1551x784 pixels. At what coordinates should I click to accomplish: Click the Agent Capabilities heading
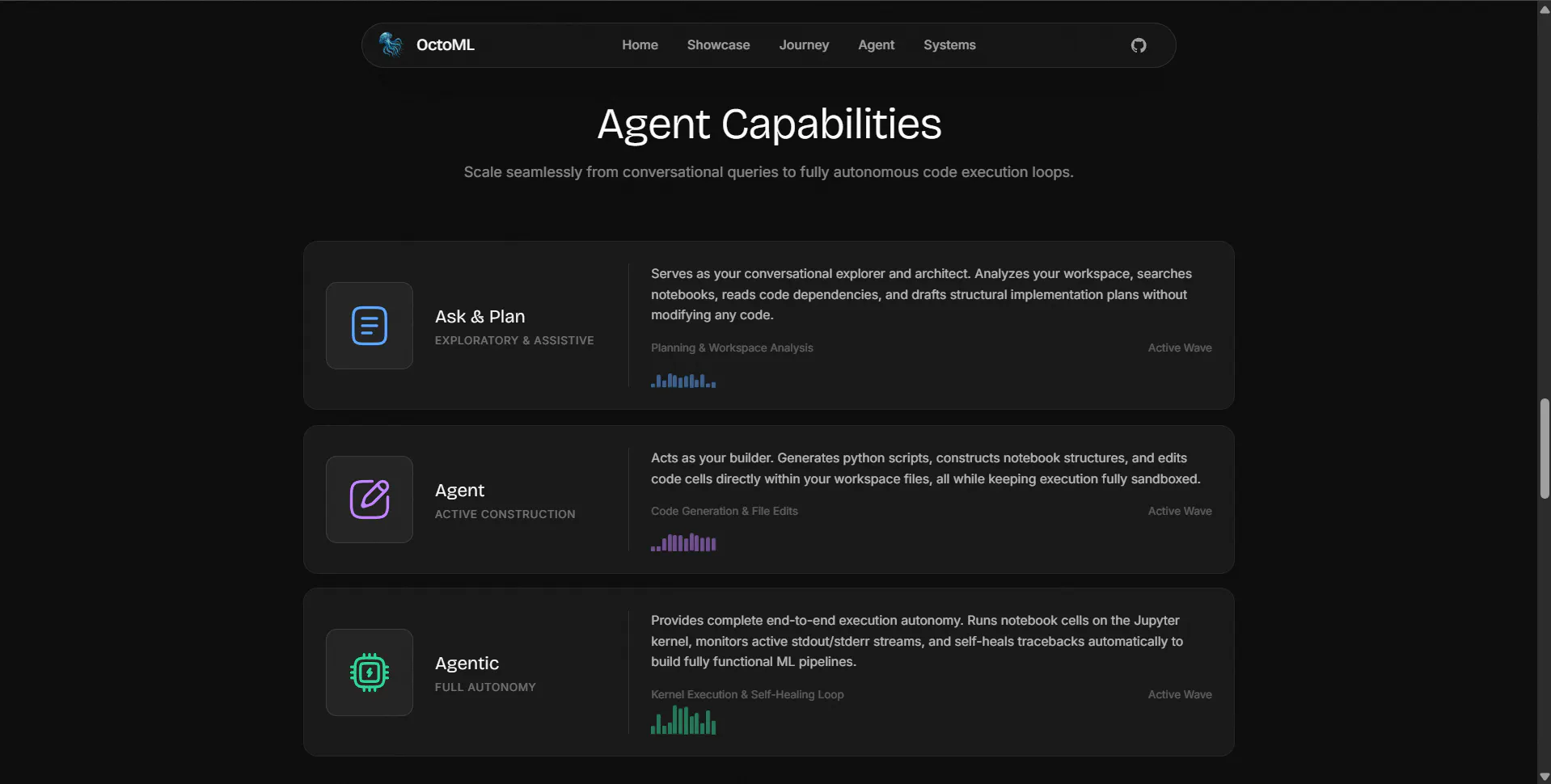click(769, 124)
